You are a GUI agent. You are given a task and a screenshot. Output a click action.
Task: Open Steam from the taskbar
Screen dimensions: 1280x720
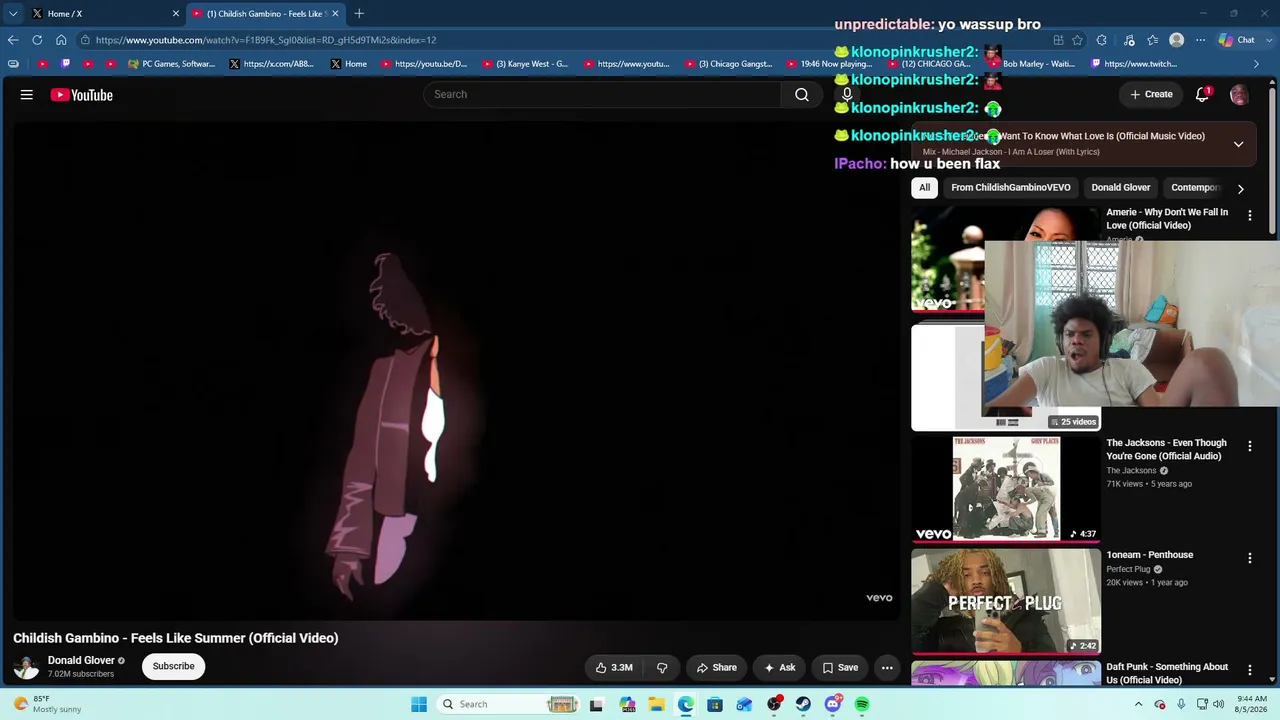(803, 704)
